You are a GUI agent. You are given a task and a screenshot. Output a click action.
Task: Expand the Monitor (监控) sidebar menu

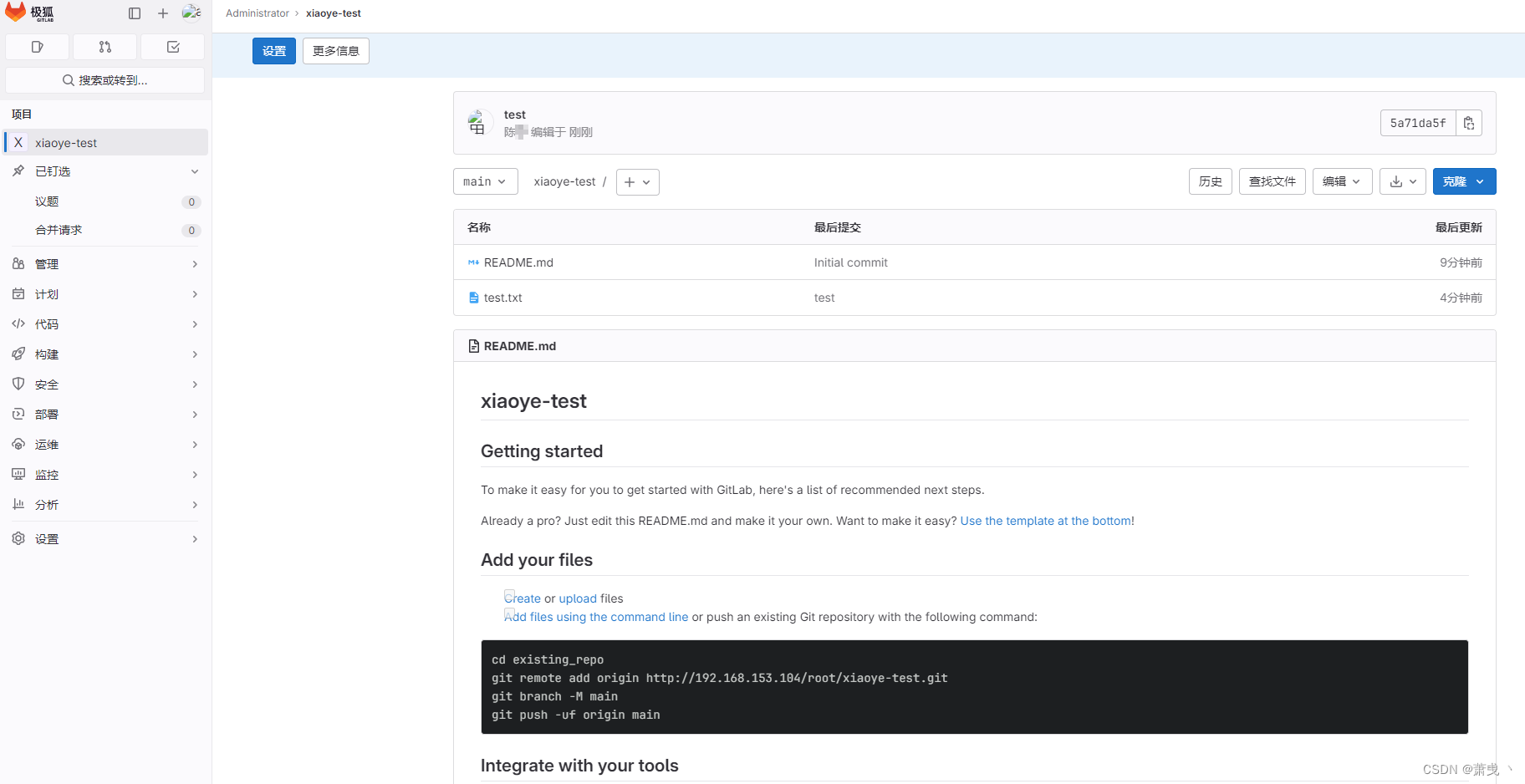point(105,475)
